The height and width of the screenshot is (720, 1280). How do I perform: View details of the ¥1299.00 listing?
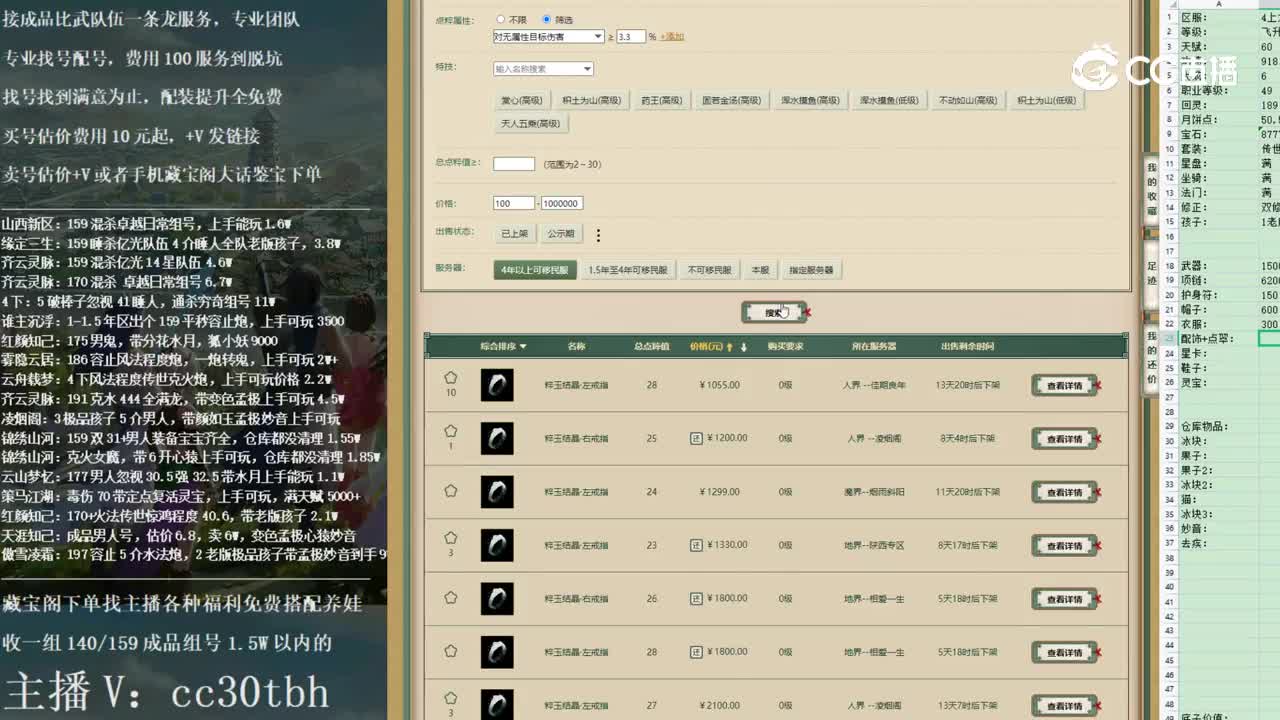pyautogui.click(x=1064, y=492)
